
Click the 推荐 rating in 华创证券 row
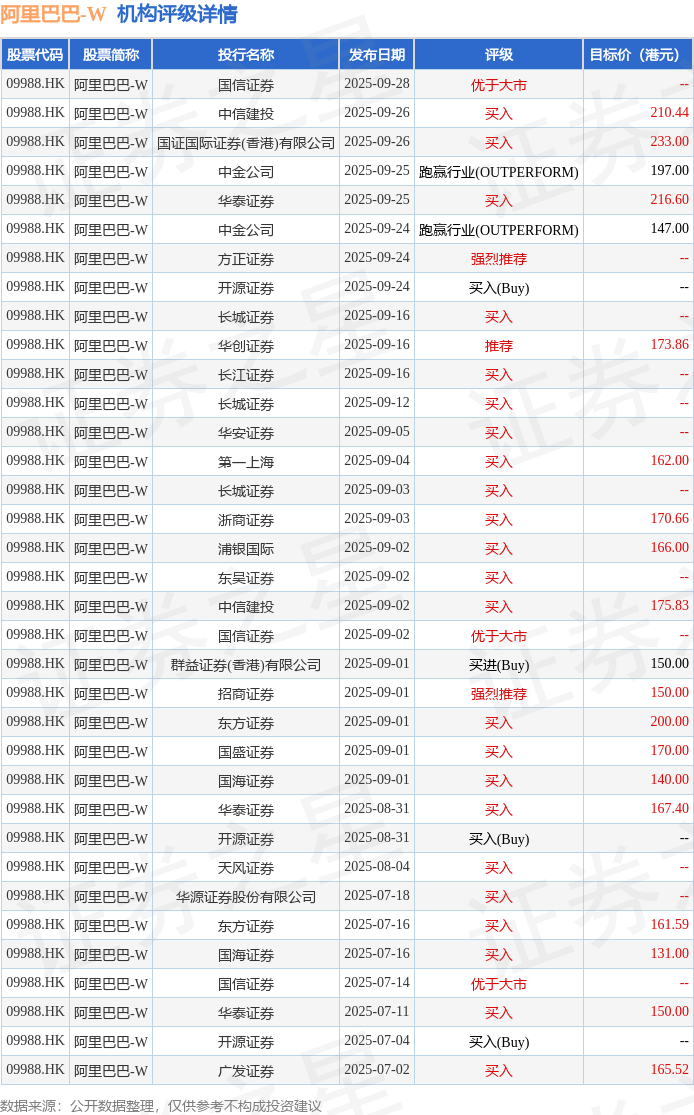tap(498, 346)
